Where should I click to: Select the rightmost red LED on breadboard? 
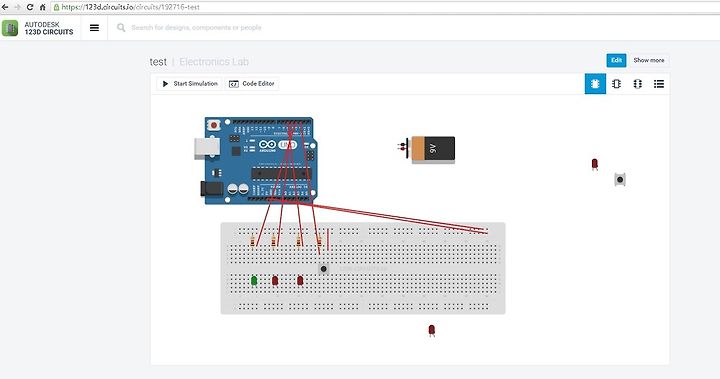click(300, 281)
